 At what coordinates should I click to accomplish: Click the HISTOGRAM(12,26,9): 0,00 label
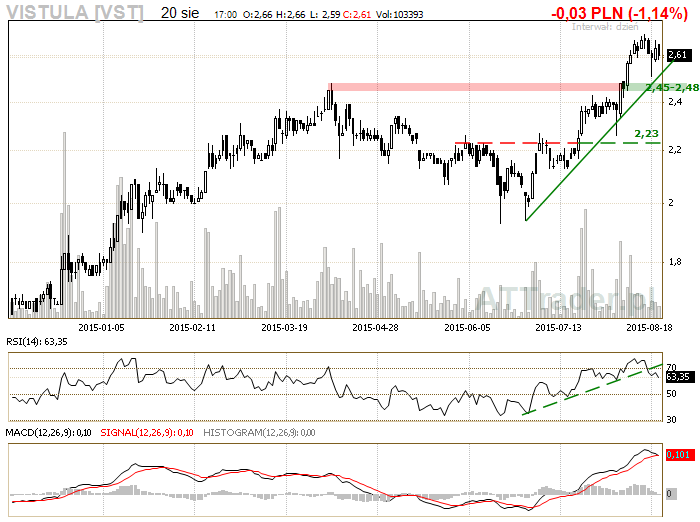tap(259, 433)
